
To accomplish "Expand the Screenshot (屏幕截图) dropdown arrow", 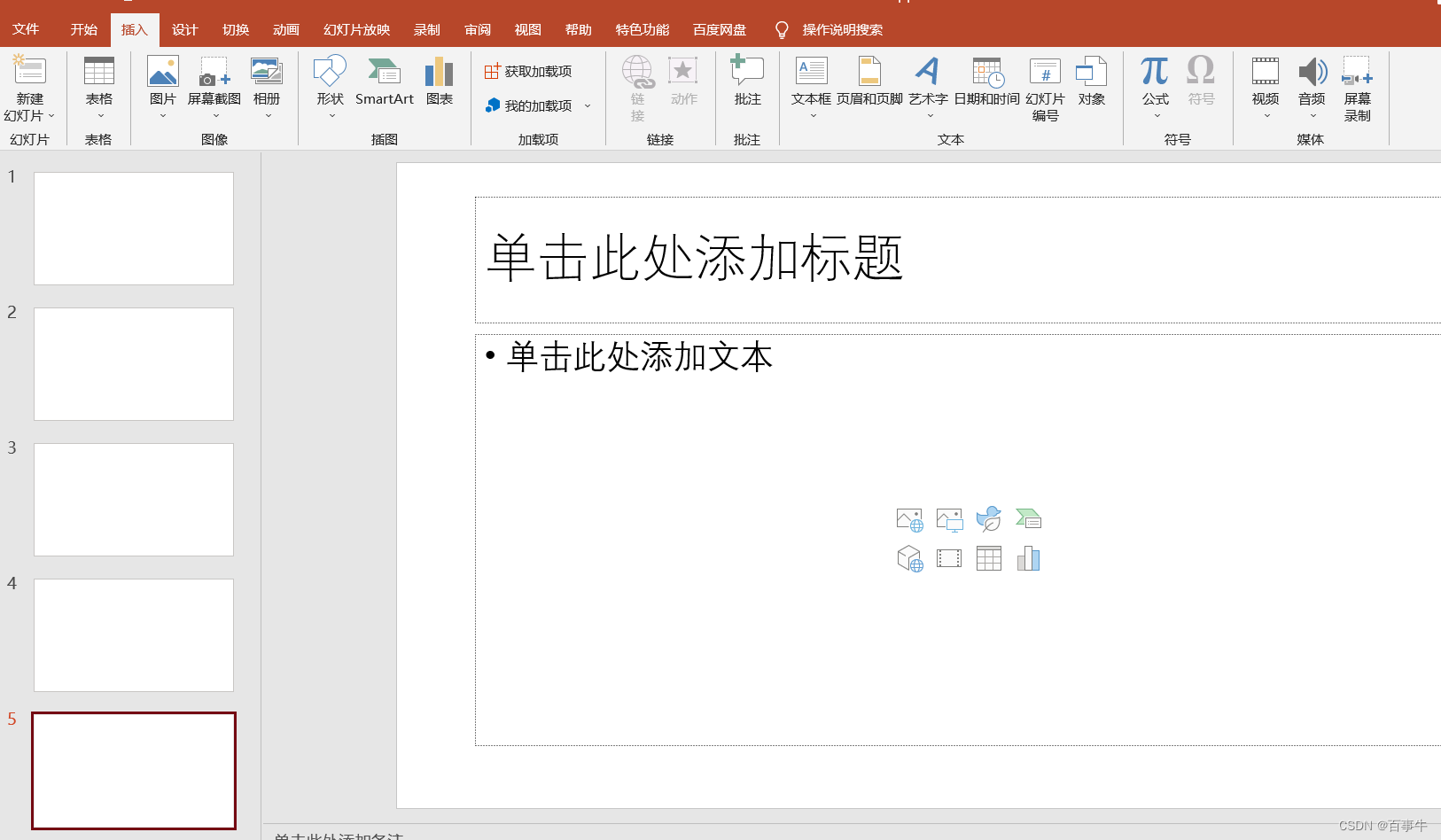I will 215,116.
